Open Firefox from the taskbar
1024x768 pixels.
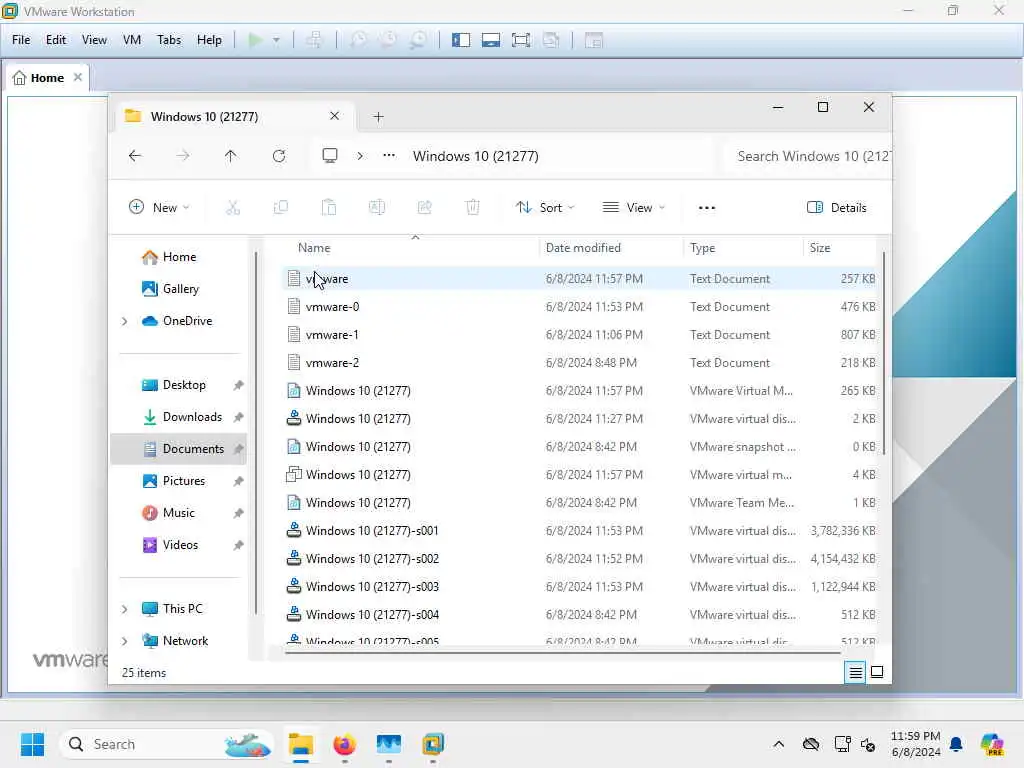tap(345, 744)
